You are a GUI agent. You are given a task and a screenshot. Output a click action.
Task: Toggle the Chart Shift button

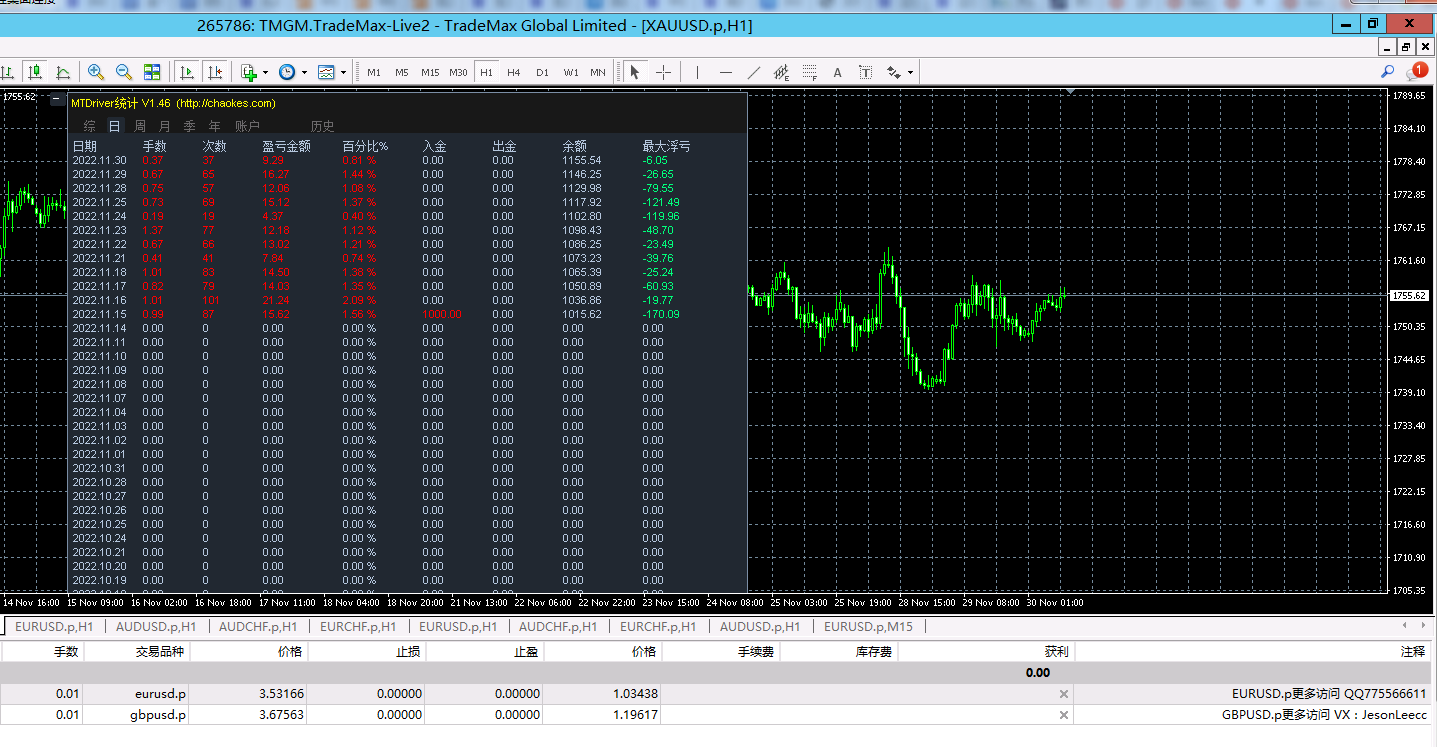coord(215,72)
